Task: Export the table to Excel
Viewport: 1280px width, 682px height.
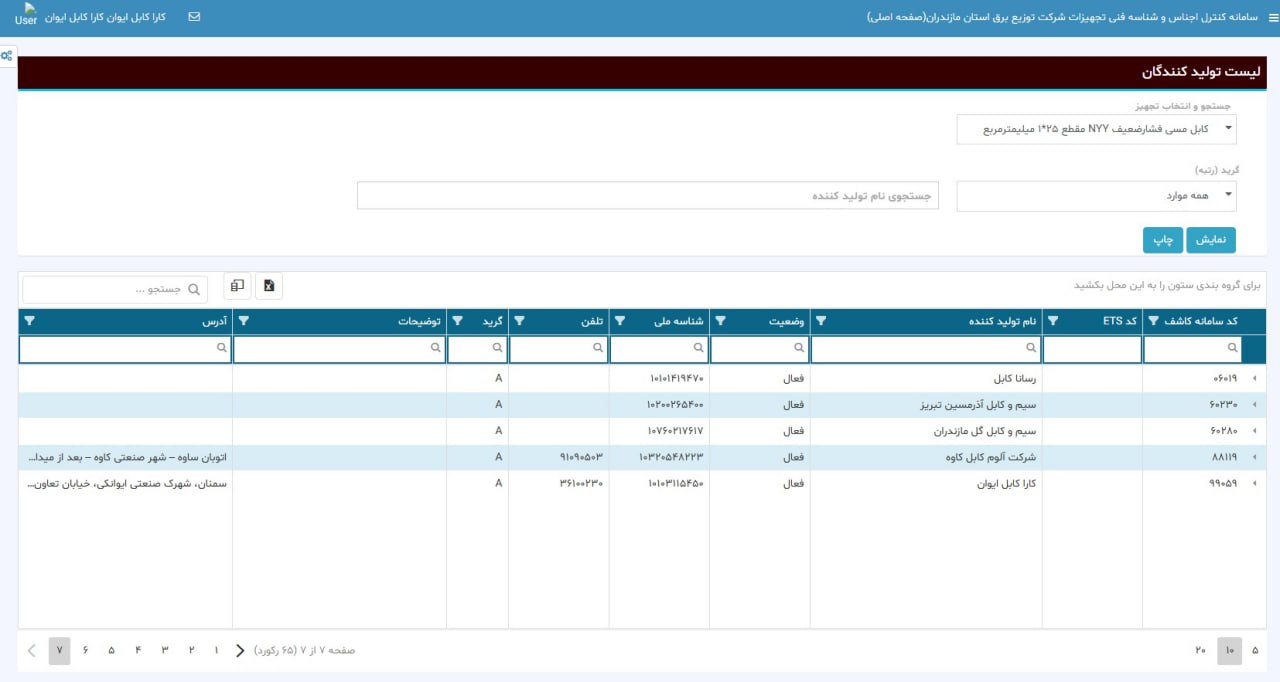Action: tap(269, 286)
